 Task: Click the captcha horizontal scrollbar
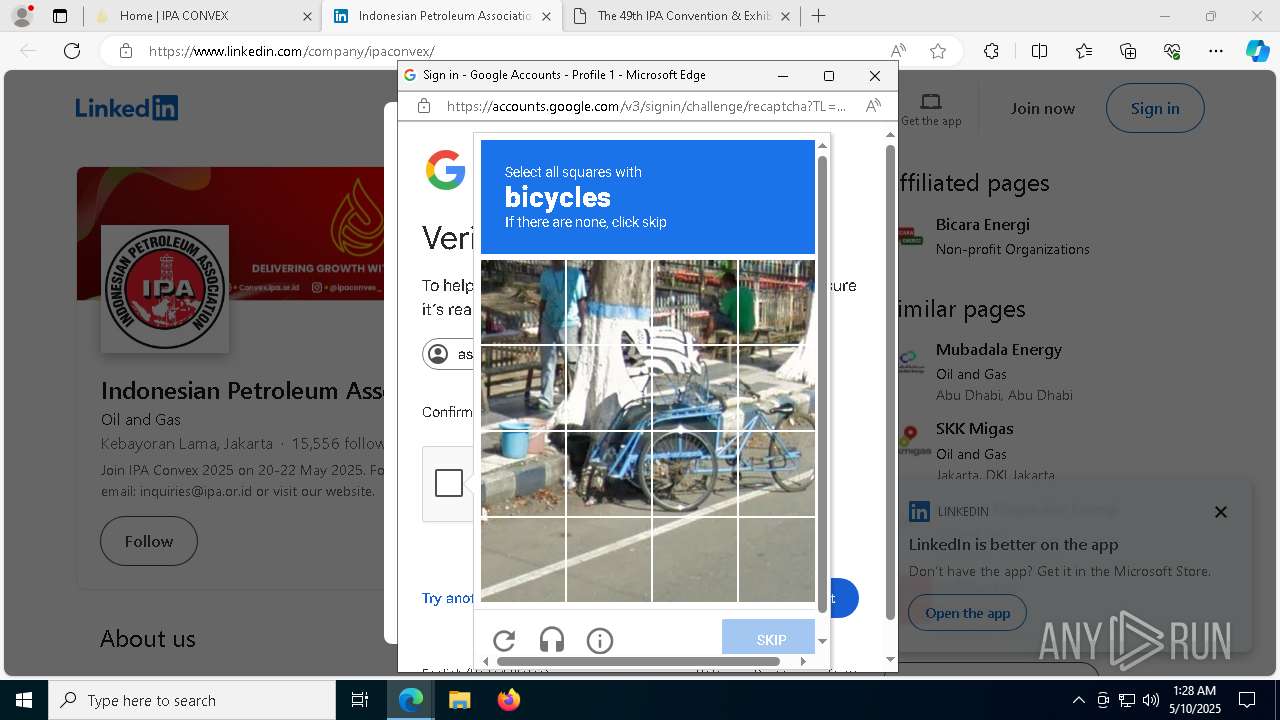pos(638,661)
